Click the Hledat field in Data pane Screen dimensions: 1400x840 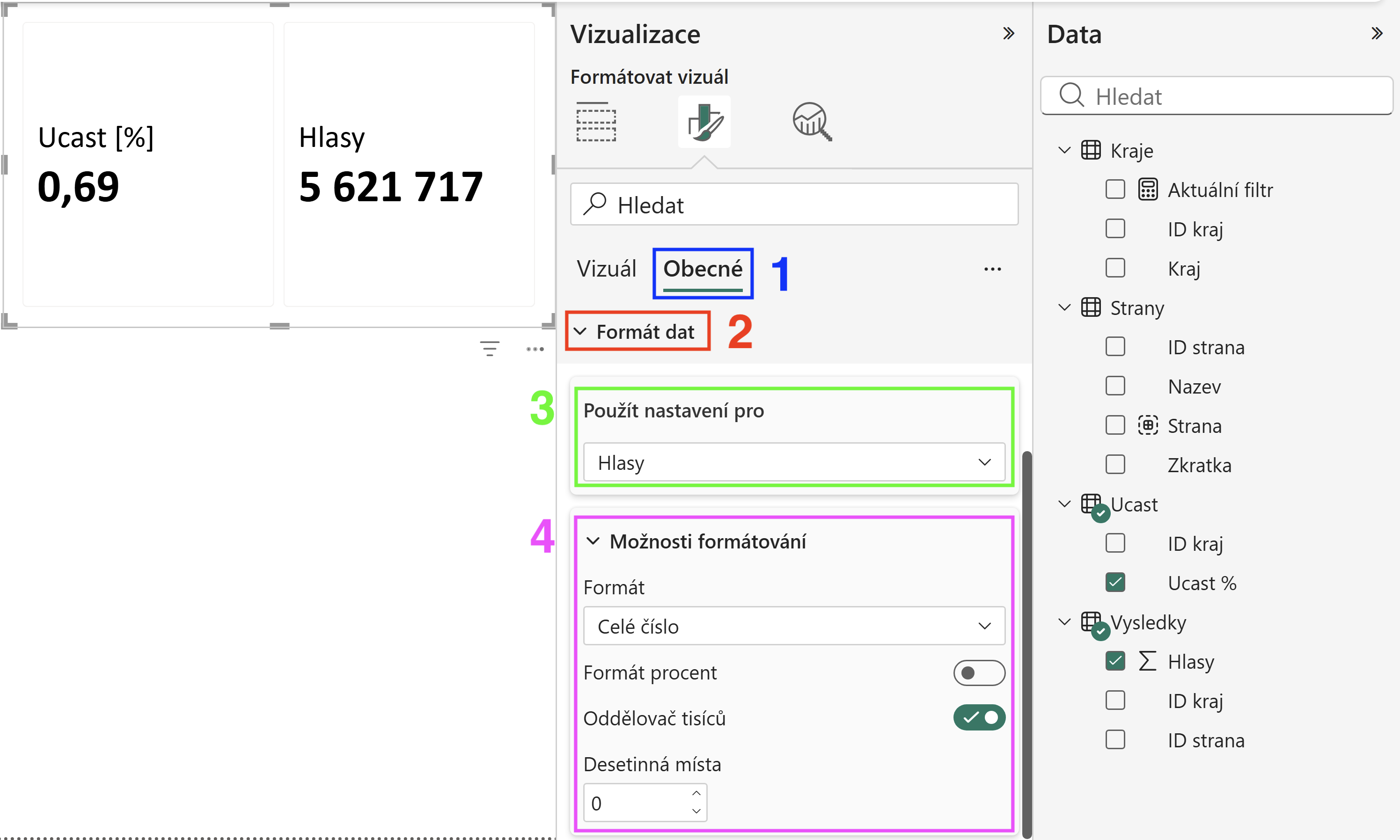click(1217, 95)
